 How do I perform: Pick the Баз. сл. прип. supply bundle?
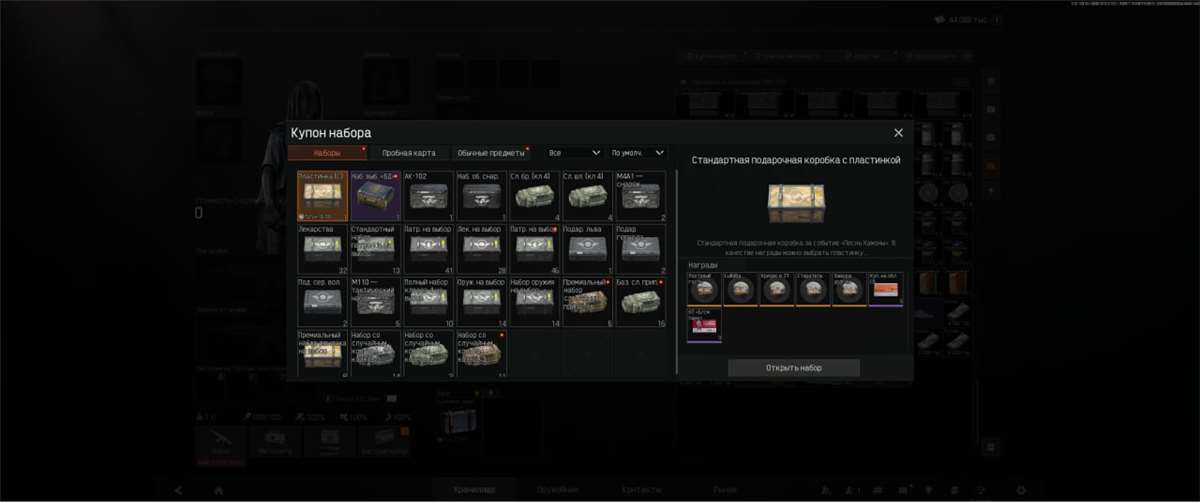tap(641, 302)
